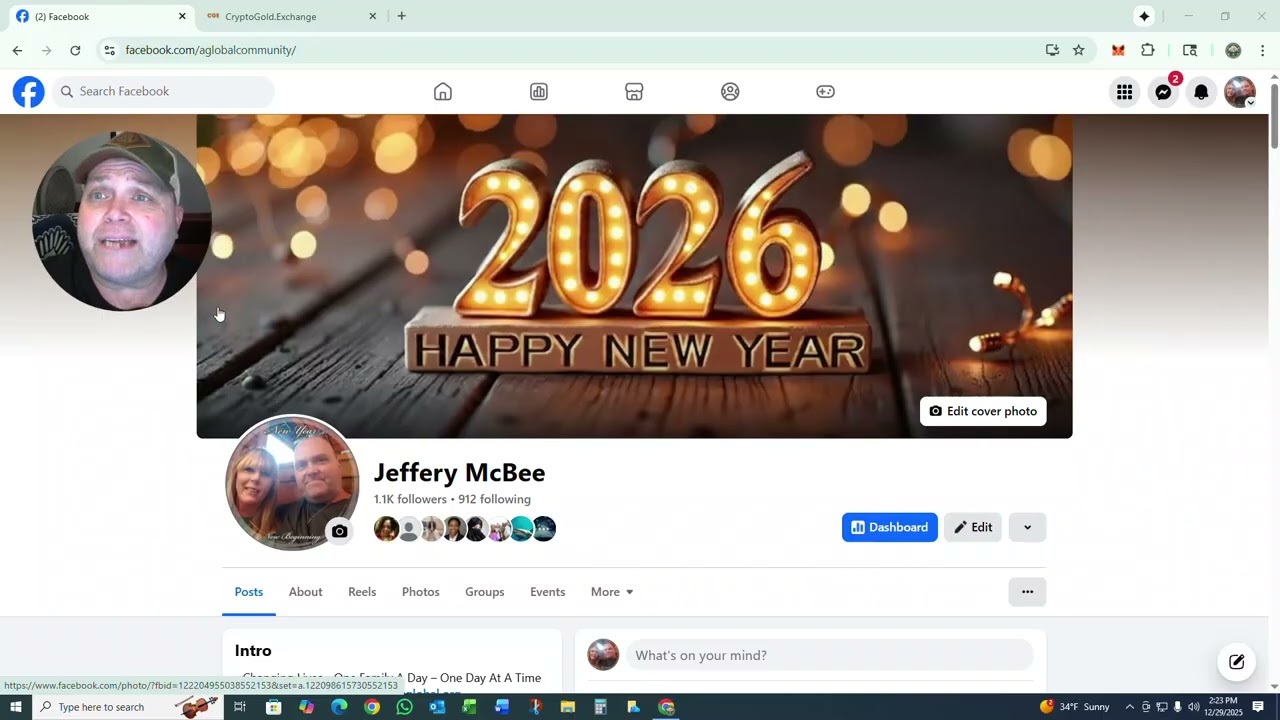
Task: Open the 1.1K followers link
Action: (x=410, y=500)
